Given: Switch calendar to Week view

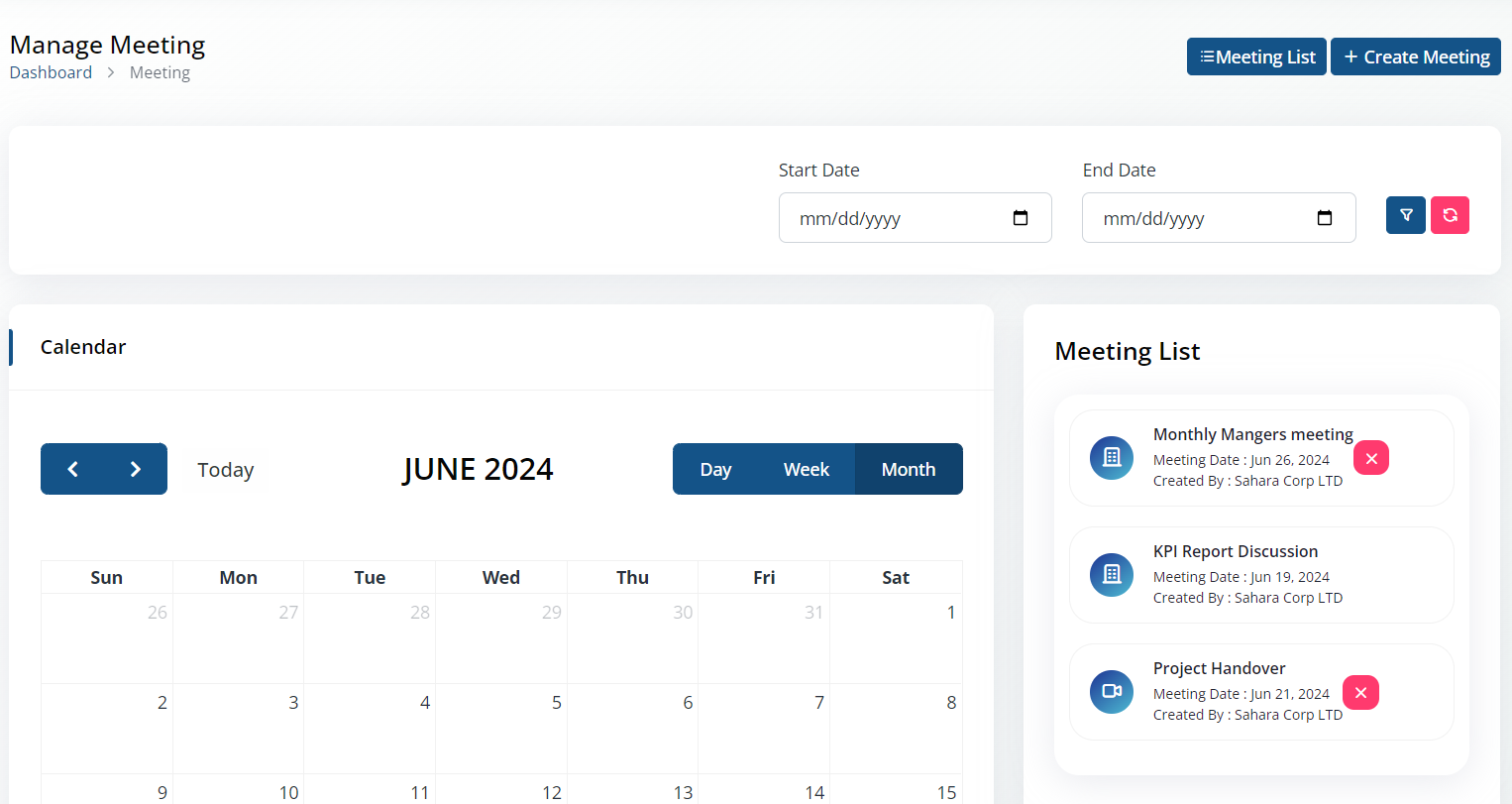Looking at the screenshot, I should point(807,469).
